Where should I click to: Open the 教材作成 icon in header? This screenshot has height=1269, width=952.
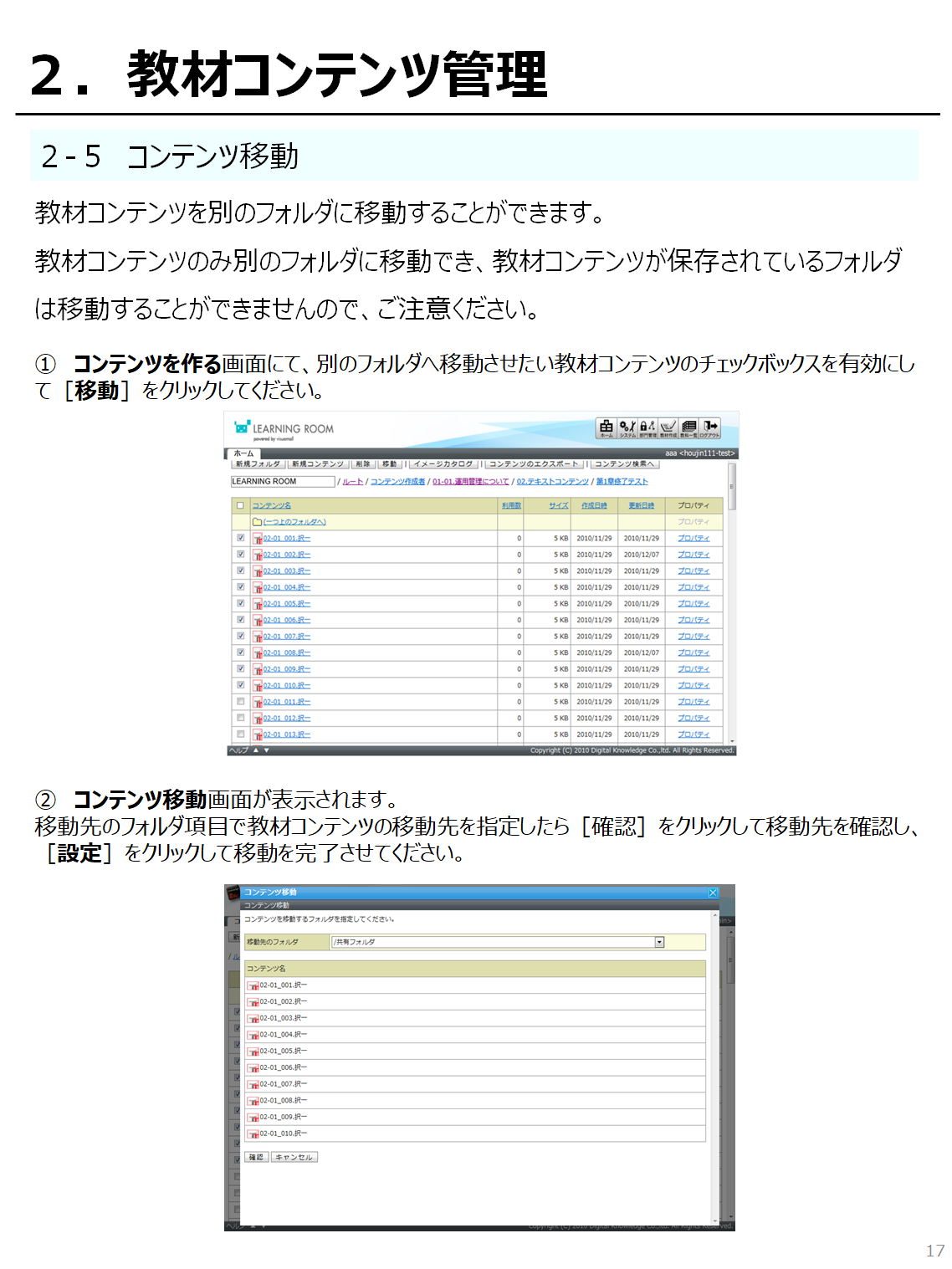coord(668,427)
